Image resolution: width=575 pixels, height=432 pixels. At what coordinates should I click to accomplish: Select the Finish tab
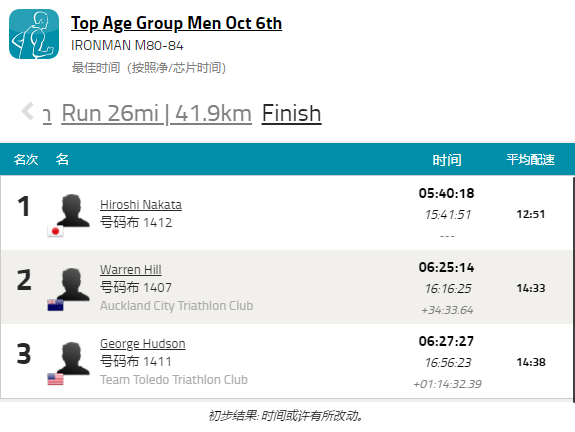tap(292, 113)
